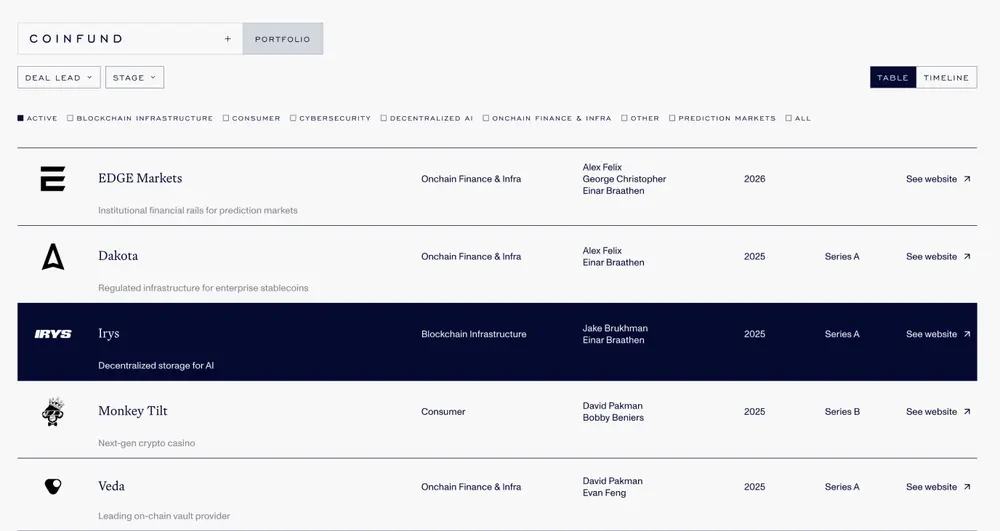Click 'Next-gen crypto casino' description

[147, 443]
